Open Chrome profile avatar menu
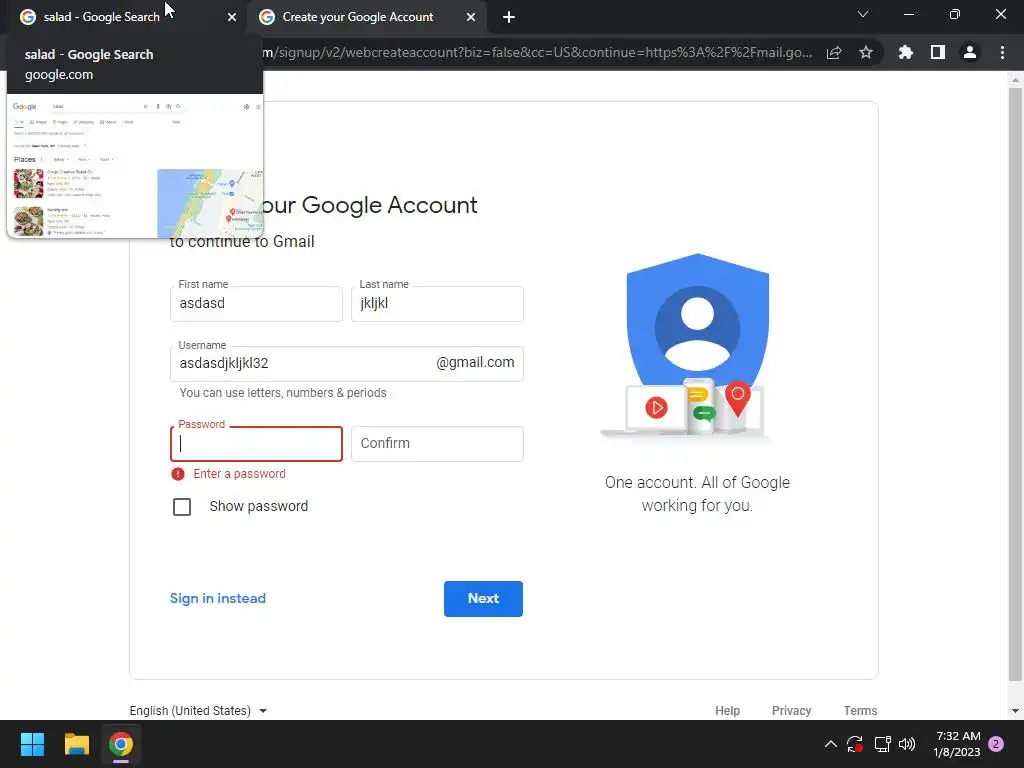This screenshot has height=768, width=1024. [x=970, y=52]
